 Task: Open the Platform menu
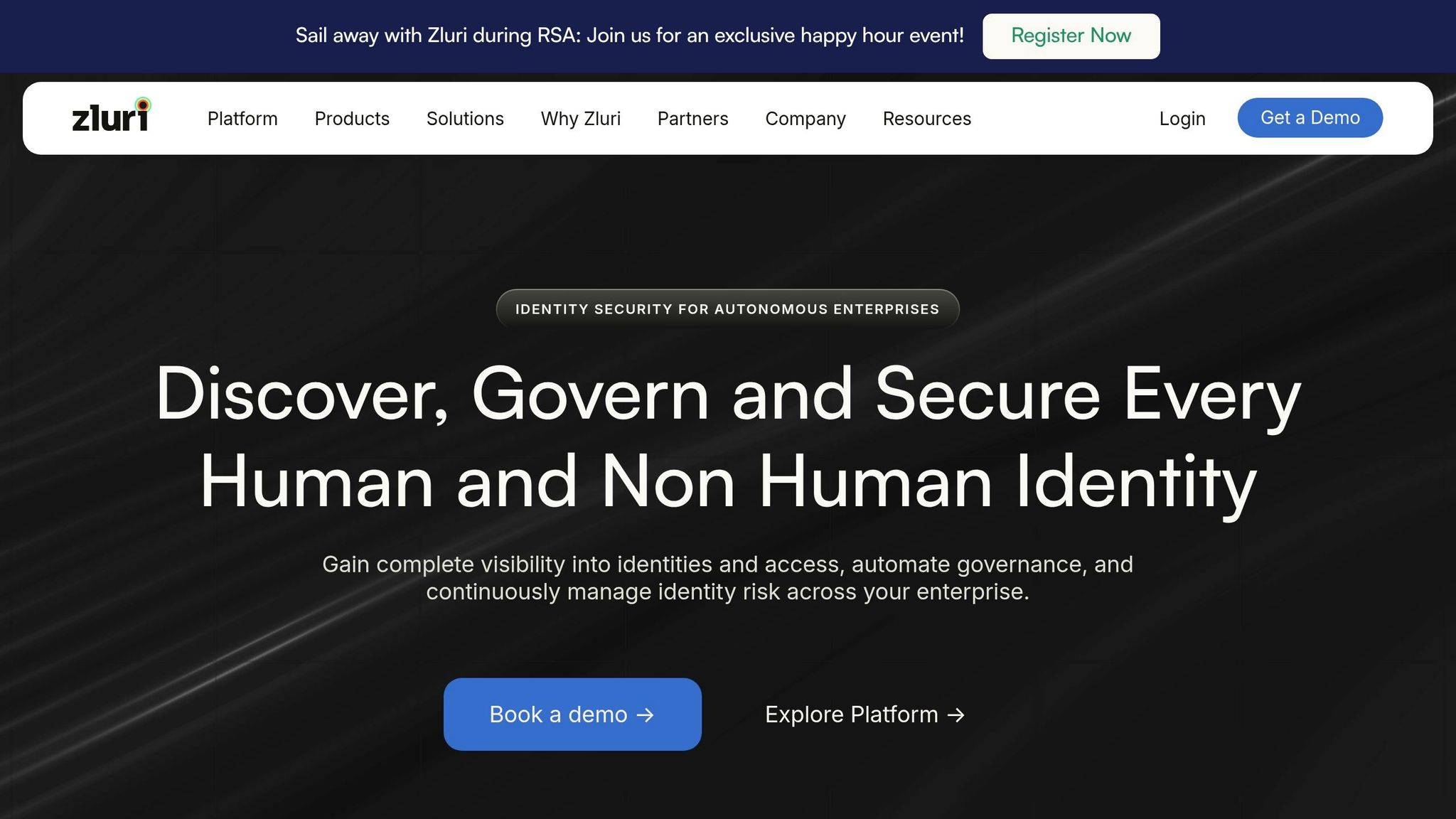242,119
